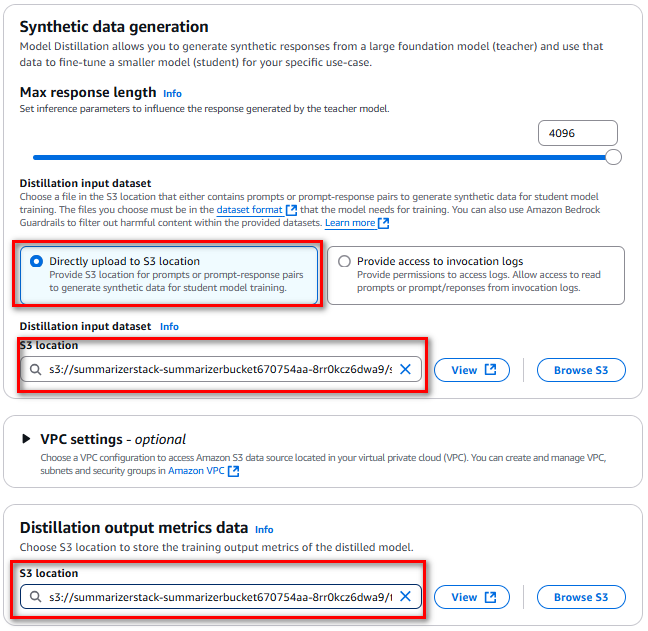Click the Max response length slider handle
The height and width of the screenshot is (631, 648).
(613, 157)
